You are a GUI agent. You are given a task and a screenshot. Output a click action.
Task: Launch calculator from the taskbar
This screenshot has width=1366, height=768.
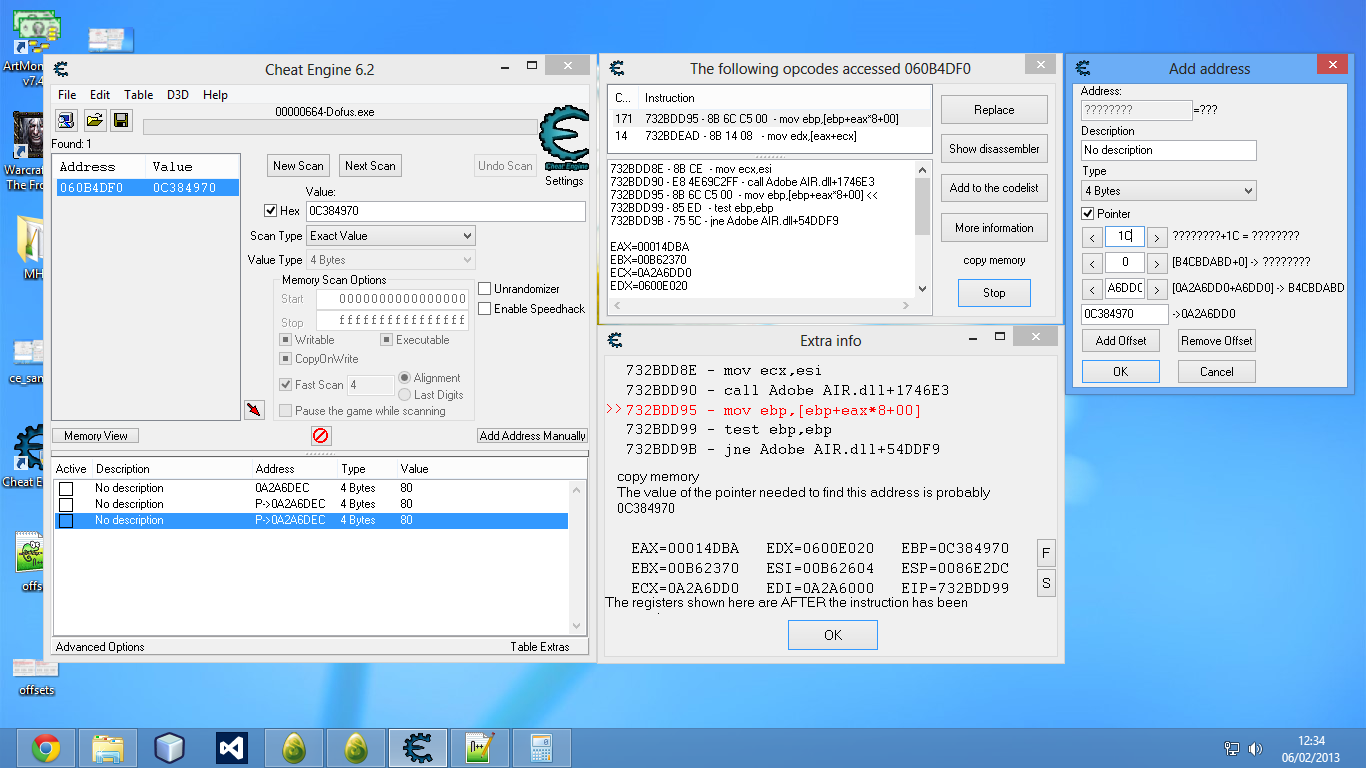(x=541, y=747)
